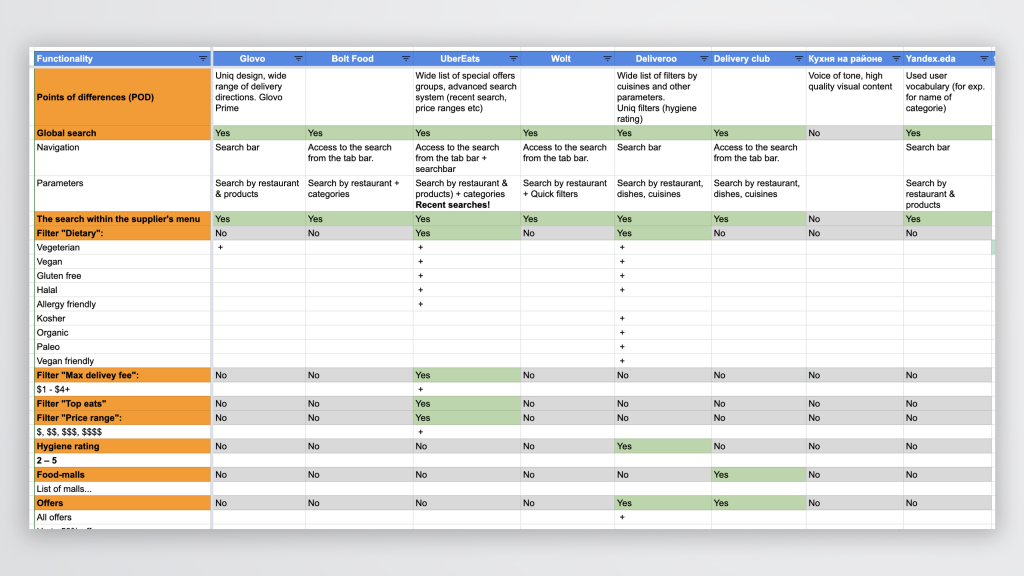Select the UberEats header cell

(x=466, y=59)
